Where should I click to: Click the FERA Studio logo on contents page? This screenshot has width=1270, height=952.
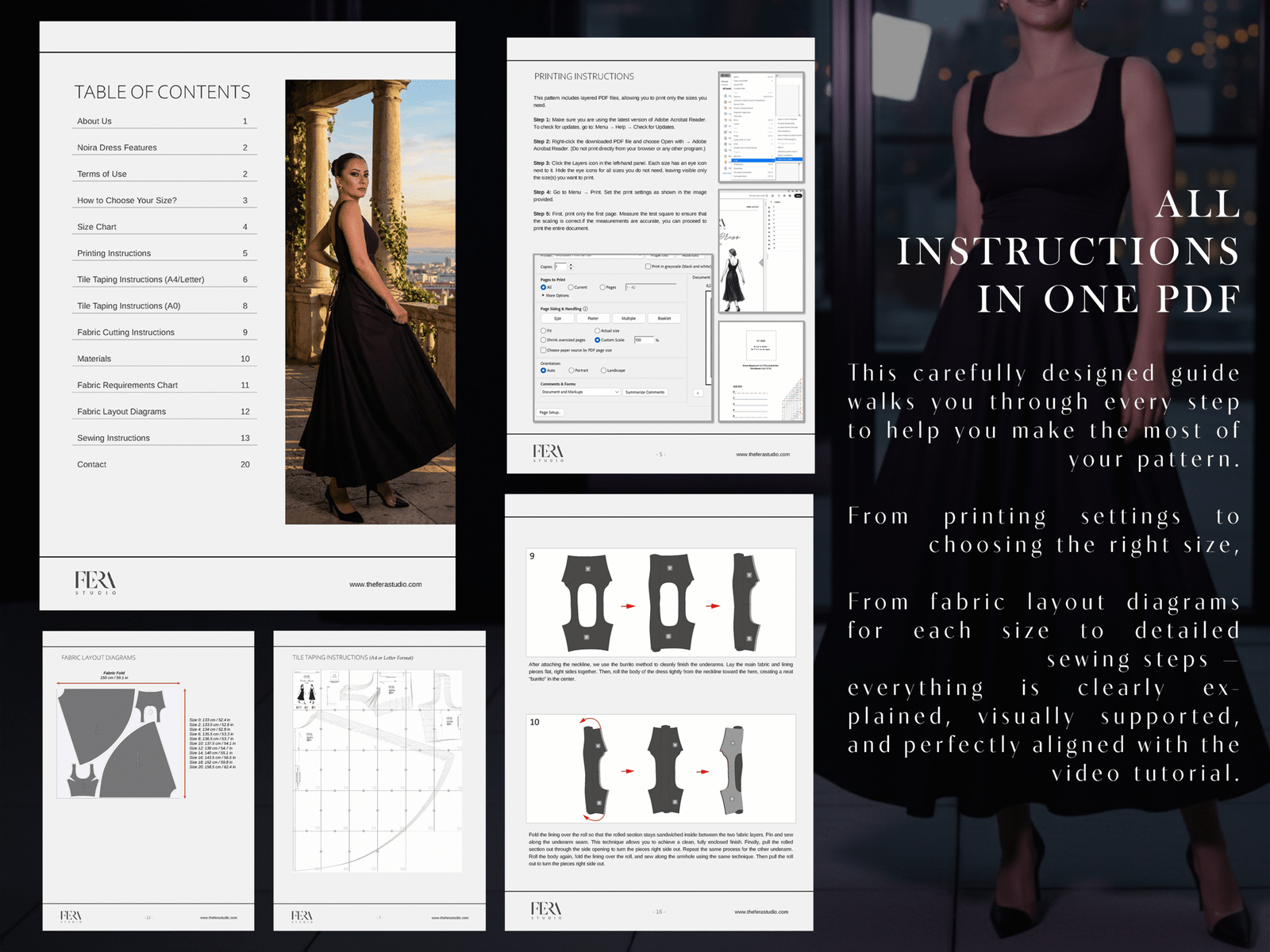tap(96, 582)
